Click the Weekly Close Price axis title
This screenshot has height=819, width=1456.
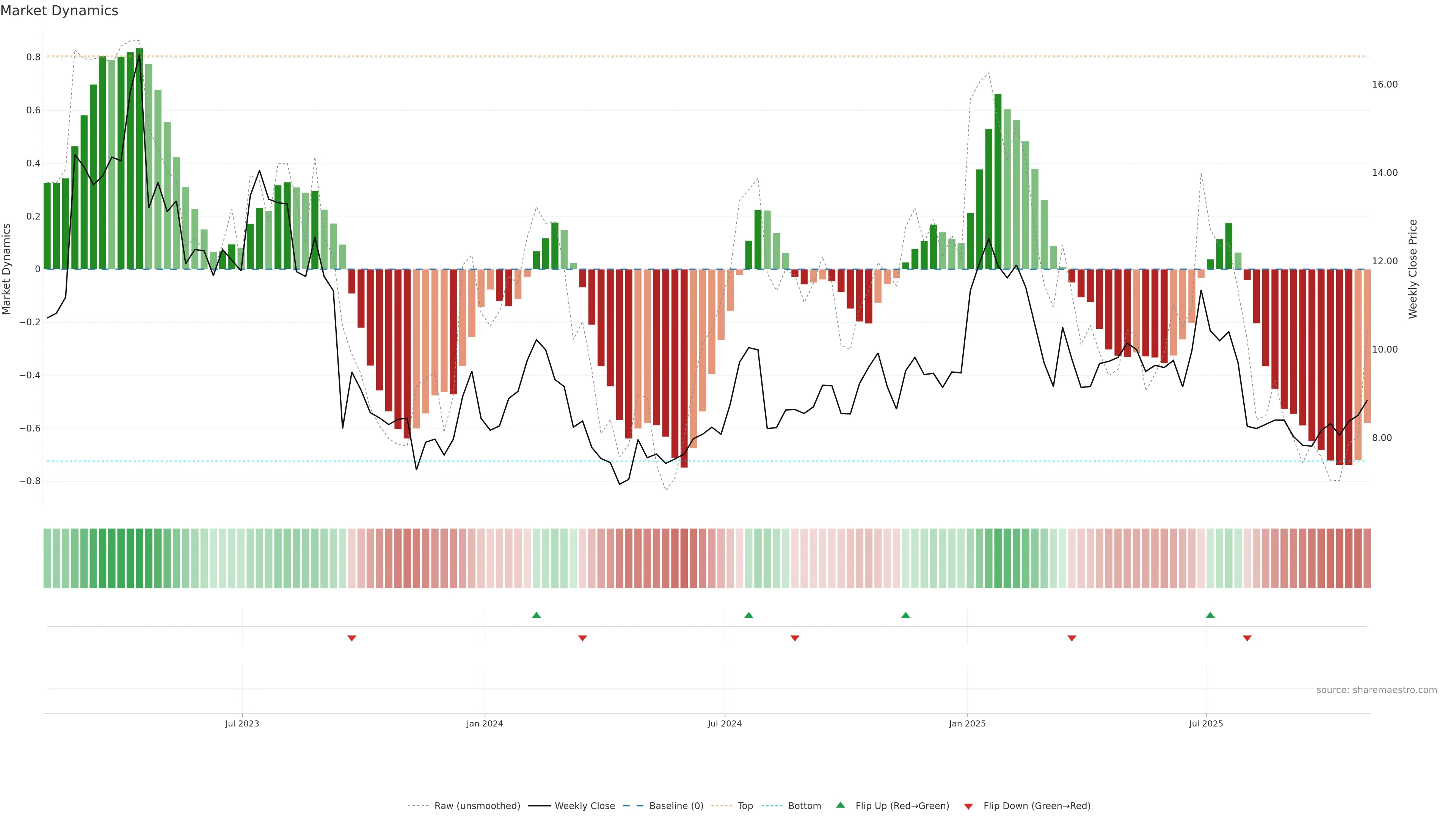[1413, 269]
